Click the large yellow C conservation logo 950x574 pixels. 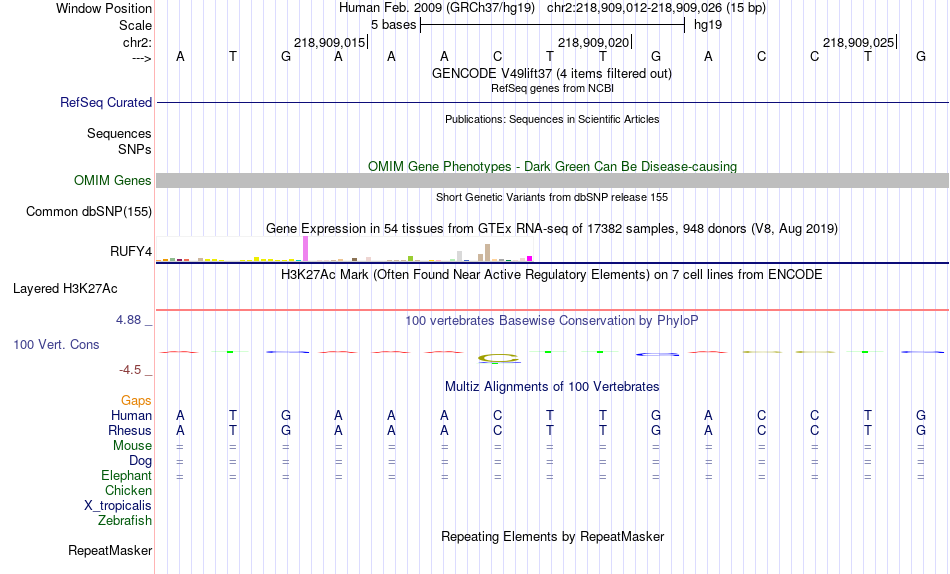point(499,359)
